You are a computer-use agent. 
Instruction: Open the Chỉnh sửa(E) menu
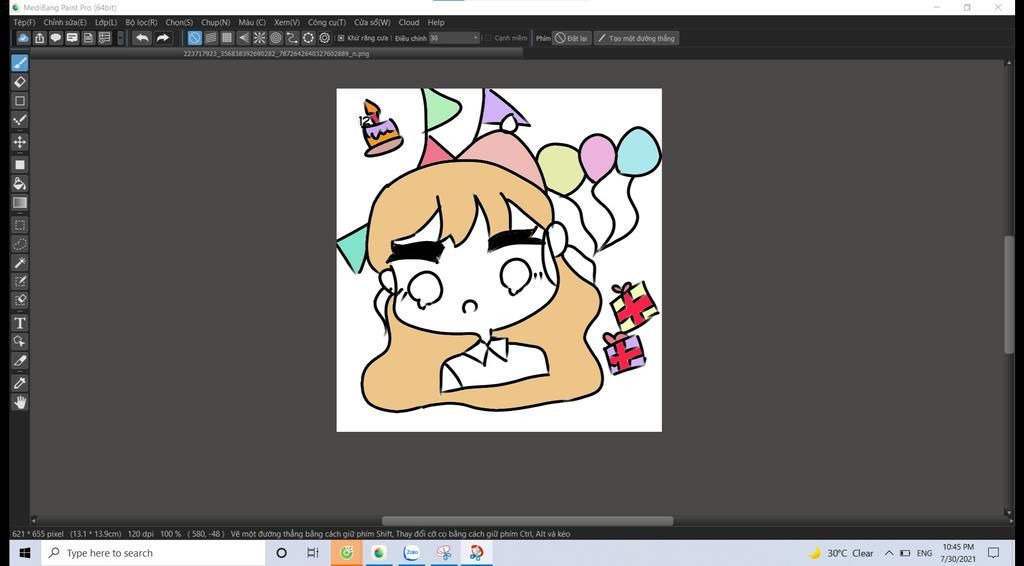pos(65,22)
